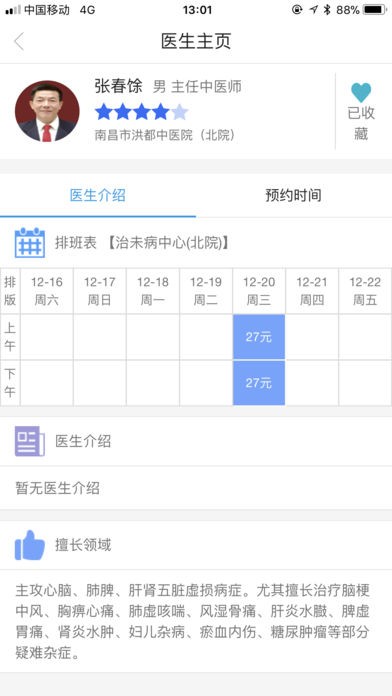Screen dimensions: 392x696
Task: Open the doctor's profile photo
Action: coord(47,111)
